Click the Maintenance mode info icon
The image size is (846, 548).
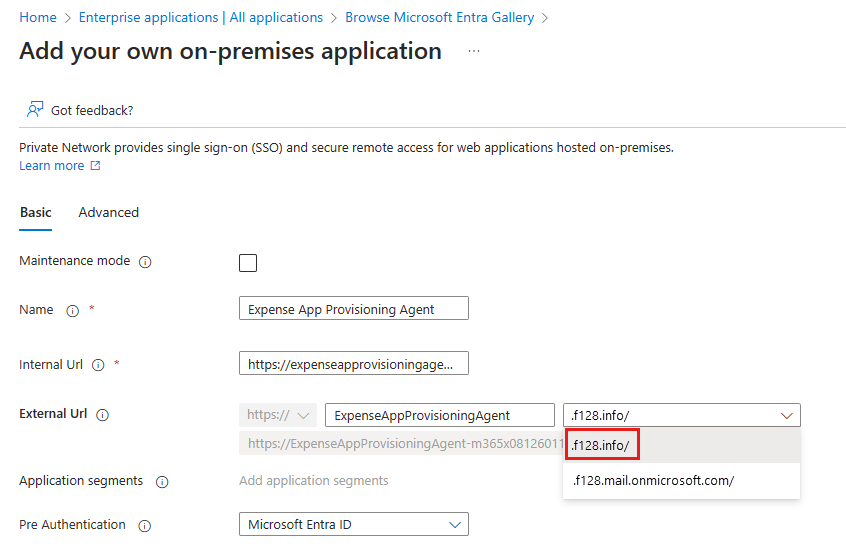point(145,262)
